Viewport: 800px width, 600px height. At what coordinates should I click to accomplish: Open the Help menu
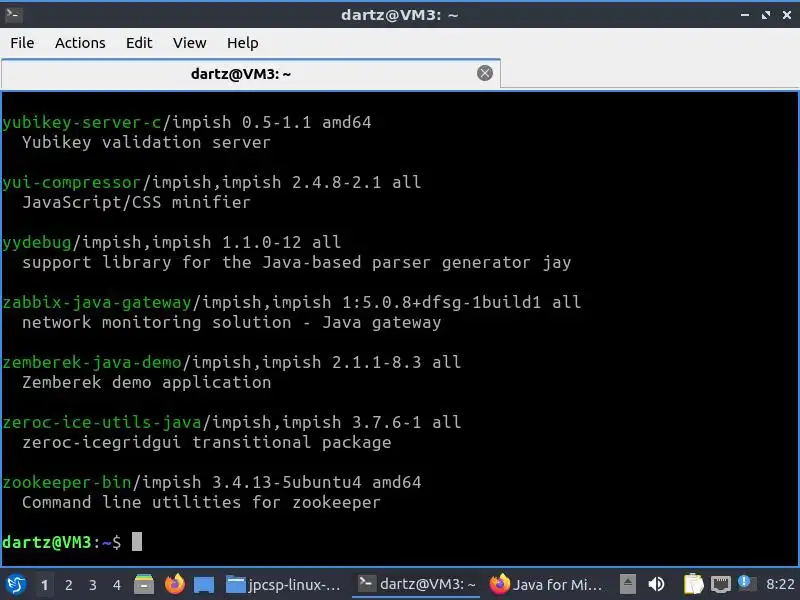click(x=242, y=43)
